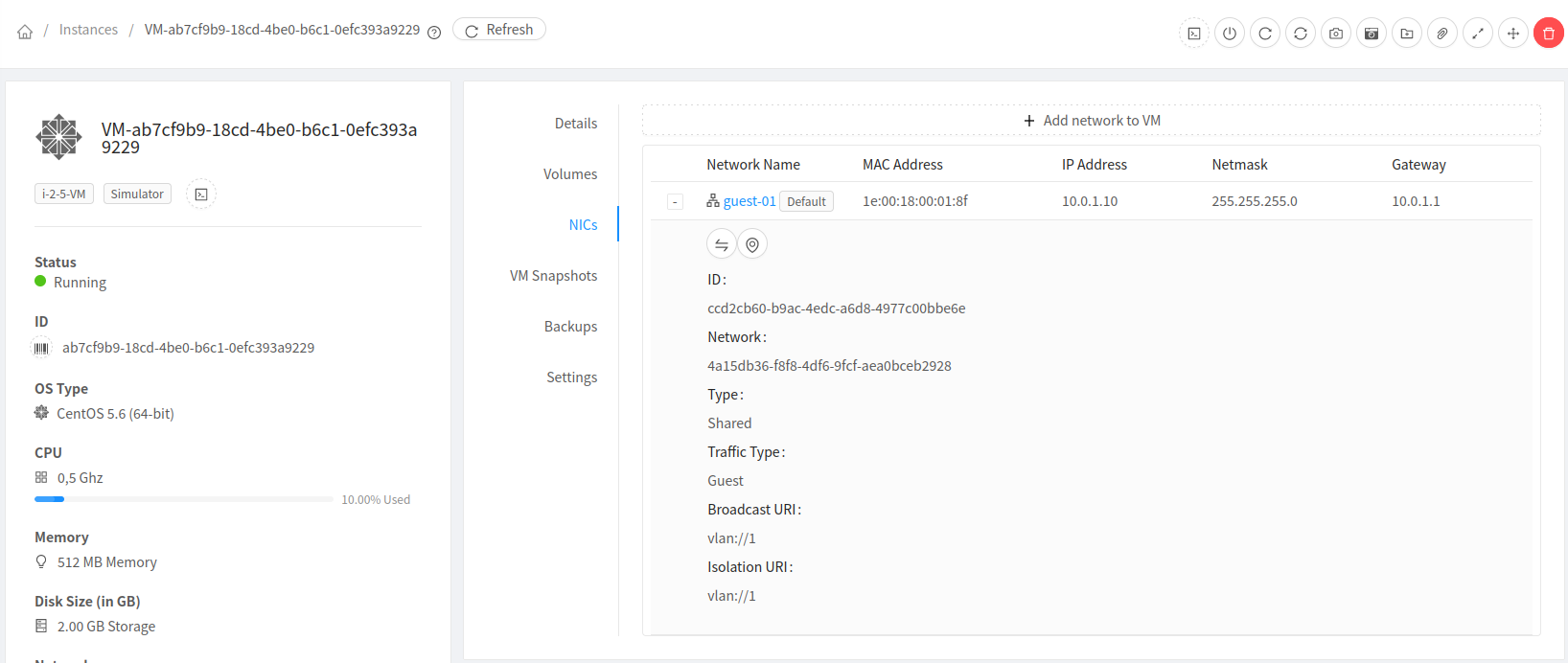Click the Default badge on guest-01

click(x=806, y=202)
